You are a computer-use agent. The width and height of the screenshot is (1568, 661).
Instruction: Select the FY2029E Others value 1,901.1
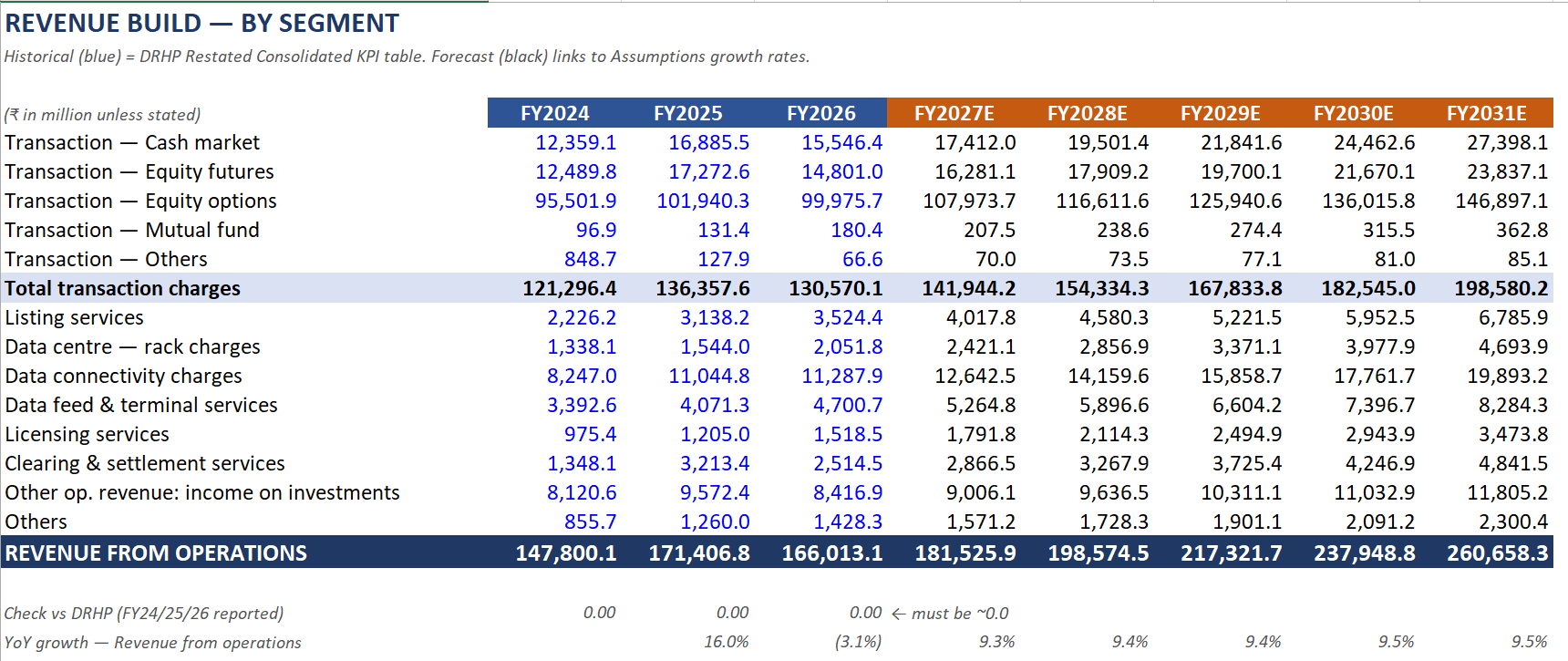click(x=1247, y=522)
